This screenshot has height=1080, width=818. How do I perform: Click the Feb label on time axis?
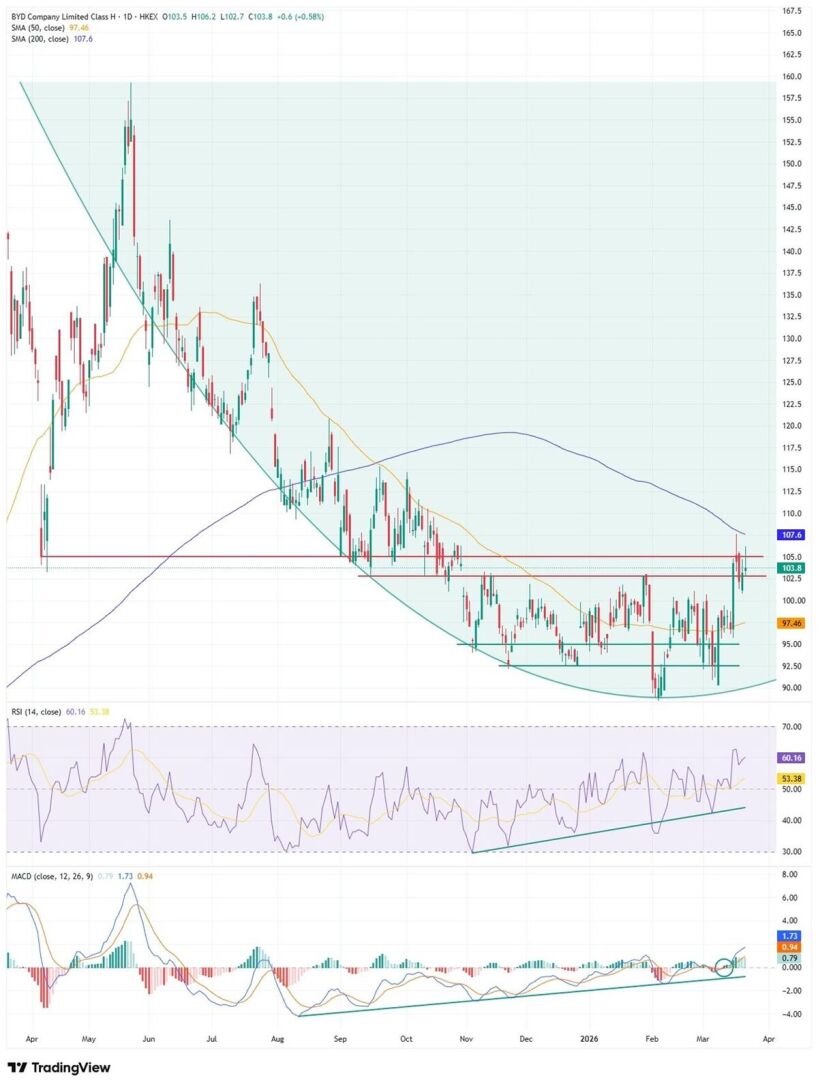pyautogui.click(x=651, y=1038)
